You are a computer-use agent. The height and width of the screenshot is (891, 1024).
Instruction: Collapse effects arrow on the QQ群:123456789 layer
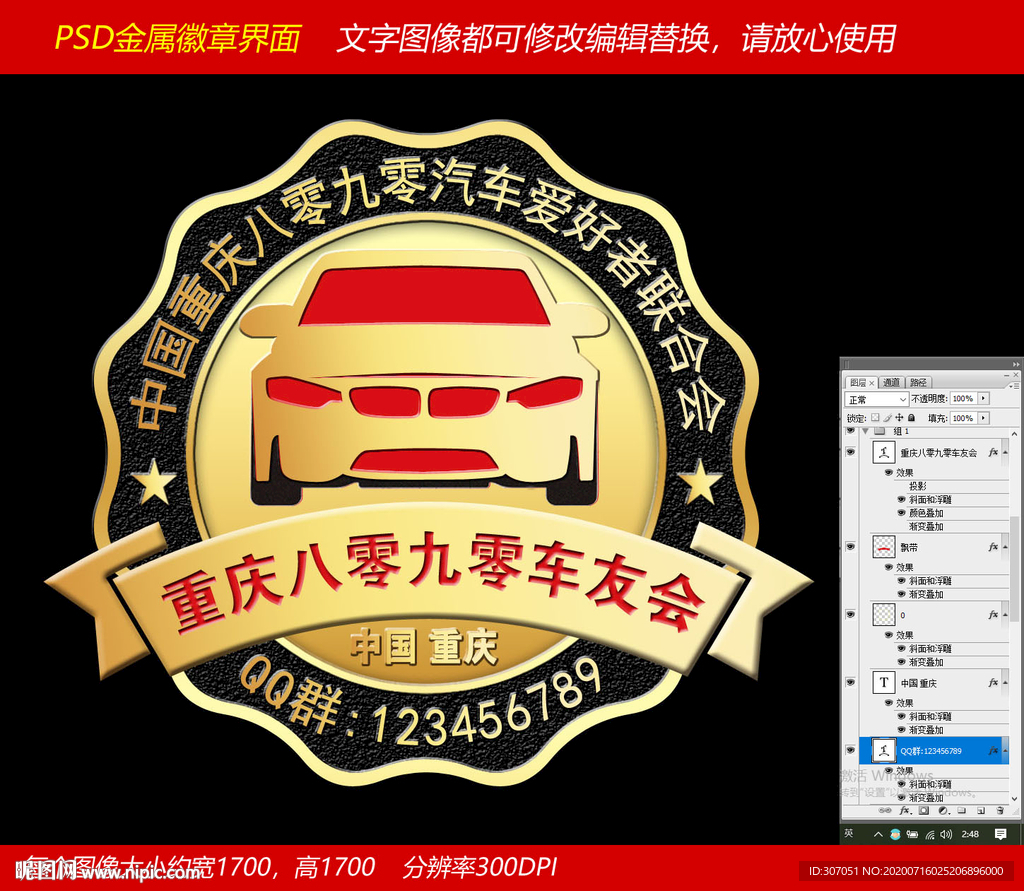pyautogui.click(x=1005, y=751)
